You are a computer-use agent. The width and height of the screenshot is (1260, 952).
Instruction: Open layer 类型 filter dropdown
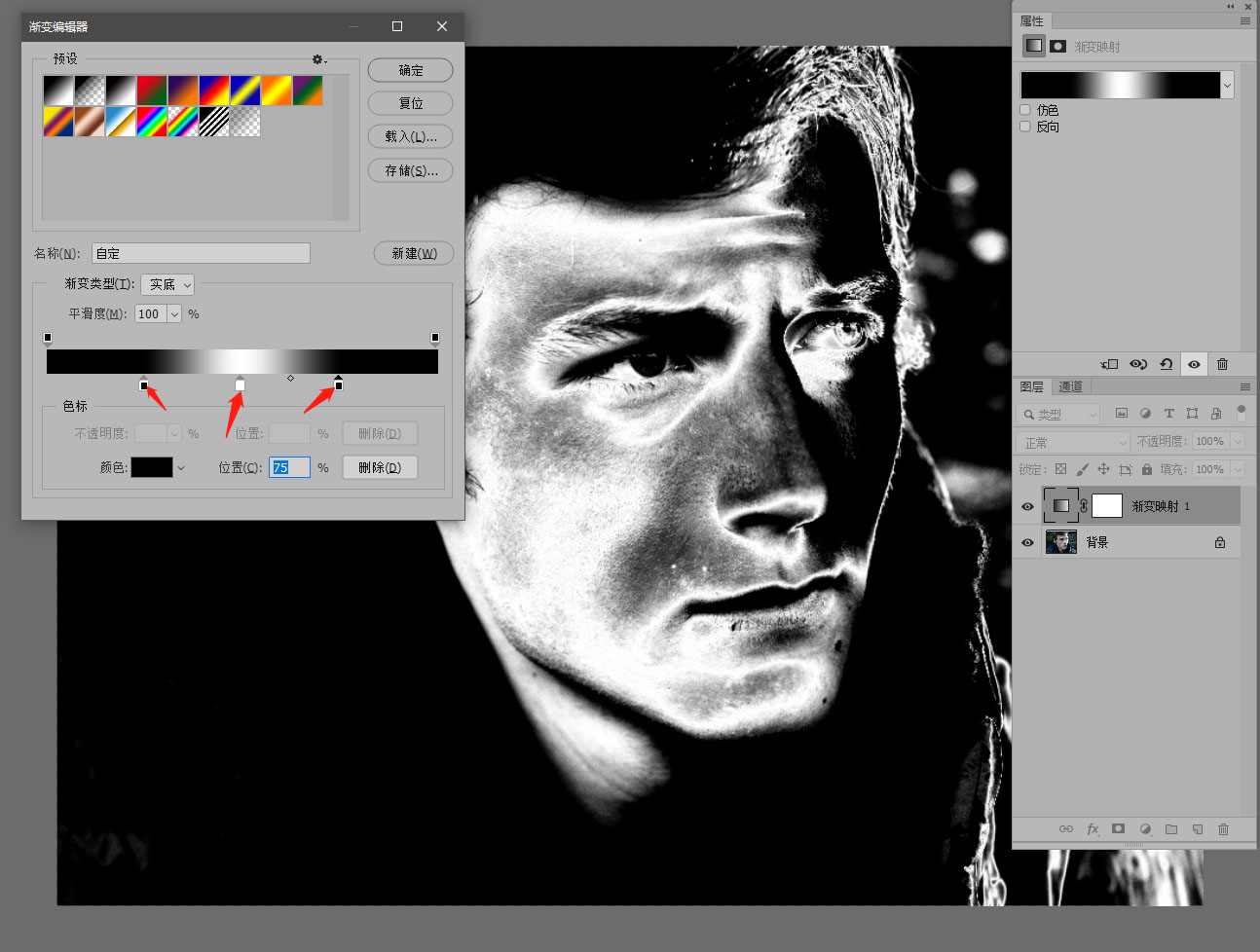pos(1057,414)
